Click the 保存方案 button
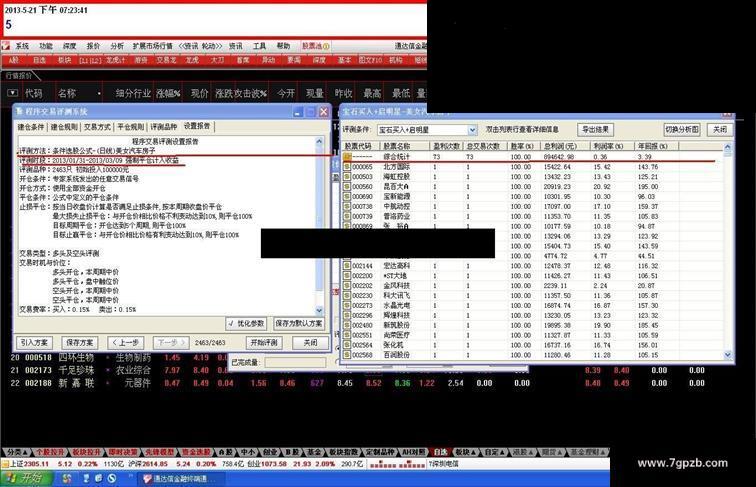 click(x=80, y=342)
